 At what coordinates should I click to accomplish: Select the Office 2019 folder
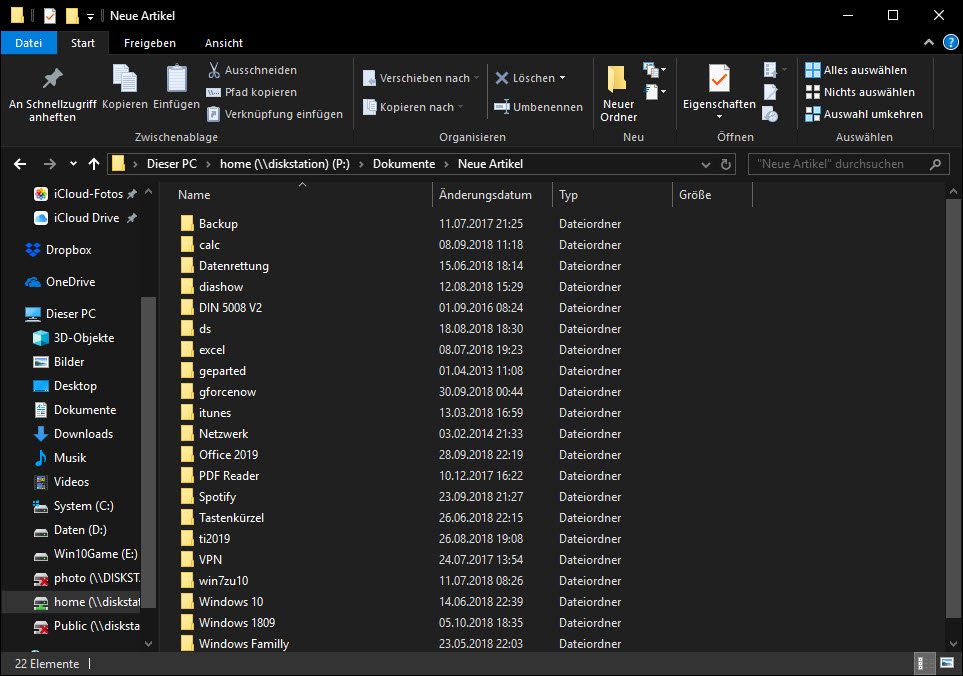(229, 455)
